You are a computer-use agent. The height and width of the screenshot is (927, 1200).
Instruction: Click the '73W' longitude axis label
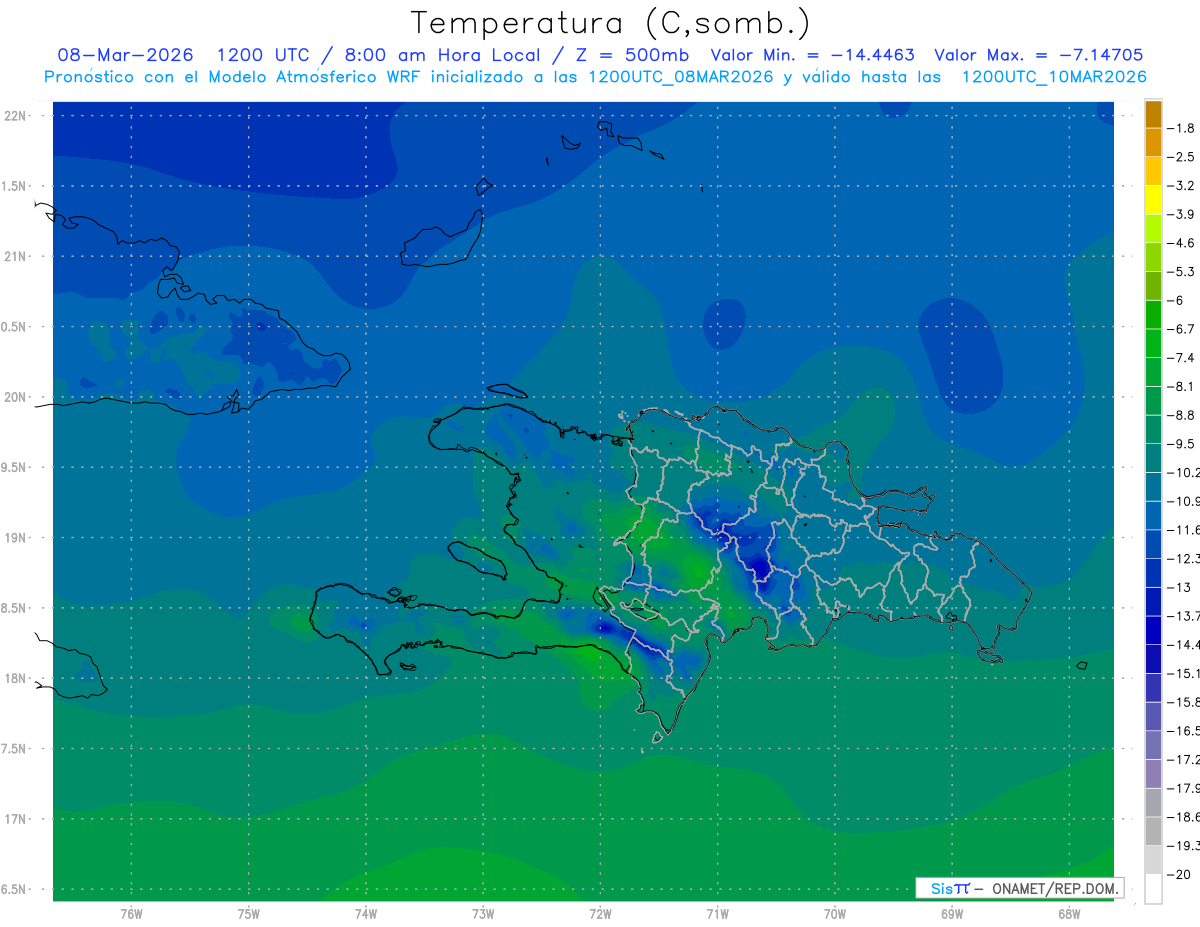tap(483, 914)
